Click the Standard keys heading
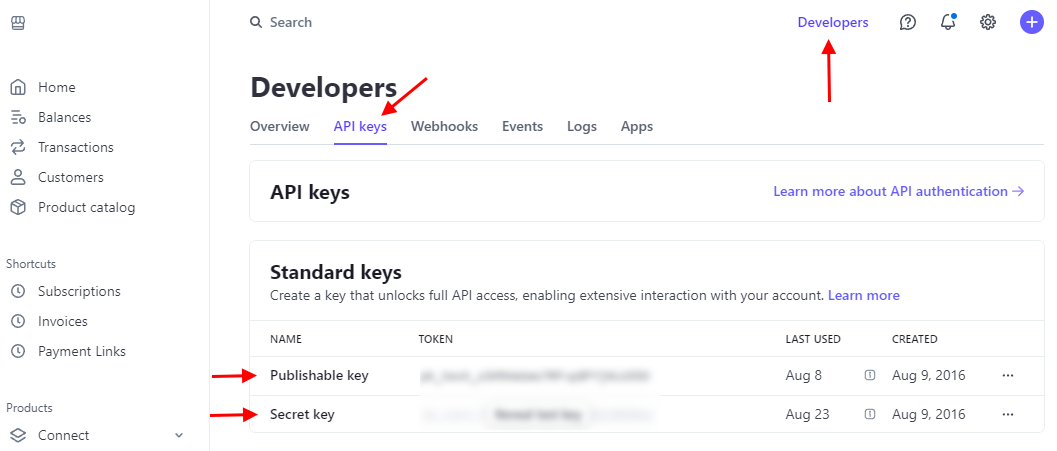1057x451 pixels. pyautogui.click(x=336, y=272)
